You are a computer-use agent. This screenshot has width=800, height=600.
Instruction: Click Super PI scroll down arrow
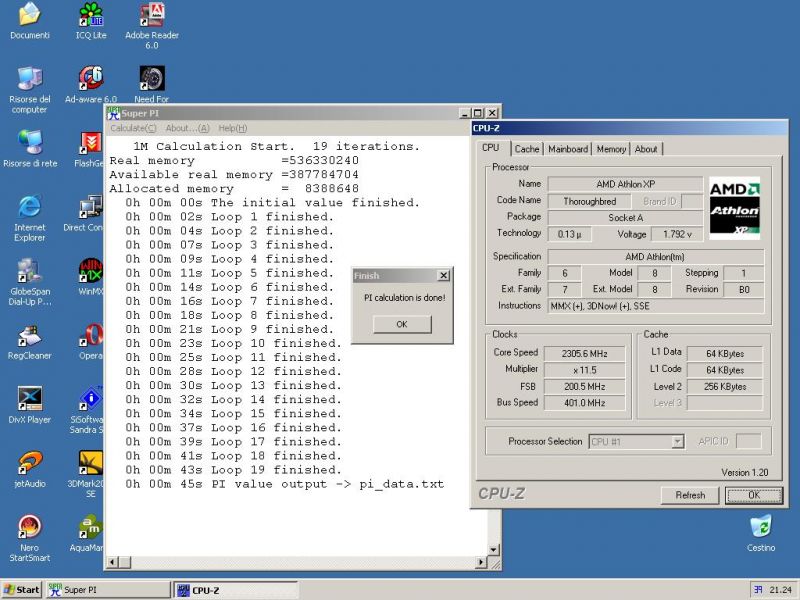click(493, 550)
